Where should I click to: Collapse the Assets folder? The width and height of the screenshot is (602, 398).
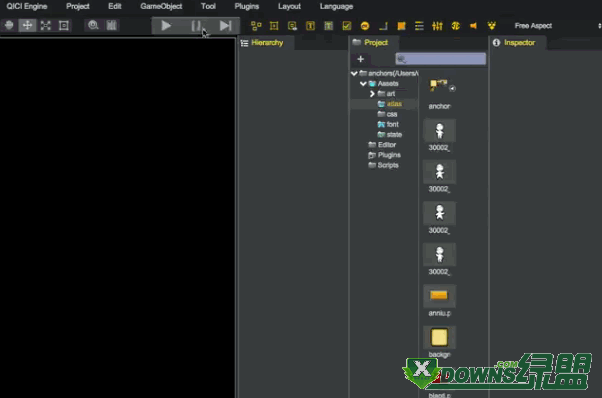click(363, 83)
